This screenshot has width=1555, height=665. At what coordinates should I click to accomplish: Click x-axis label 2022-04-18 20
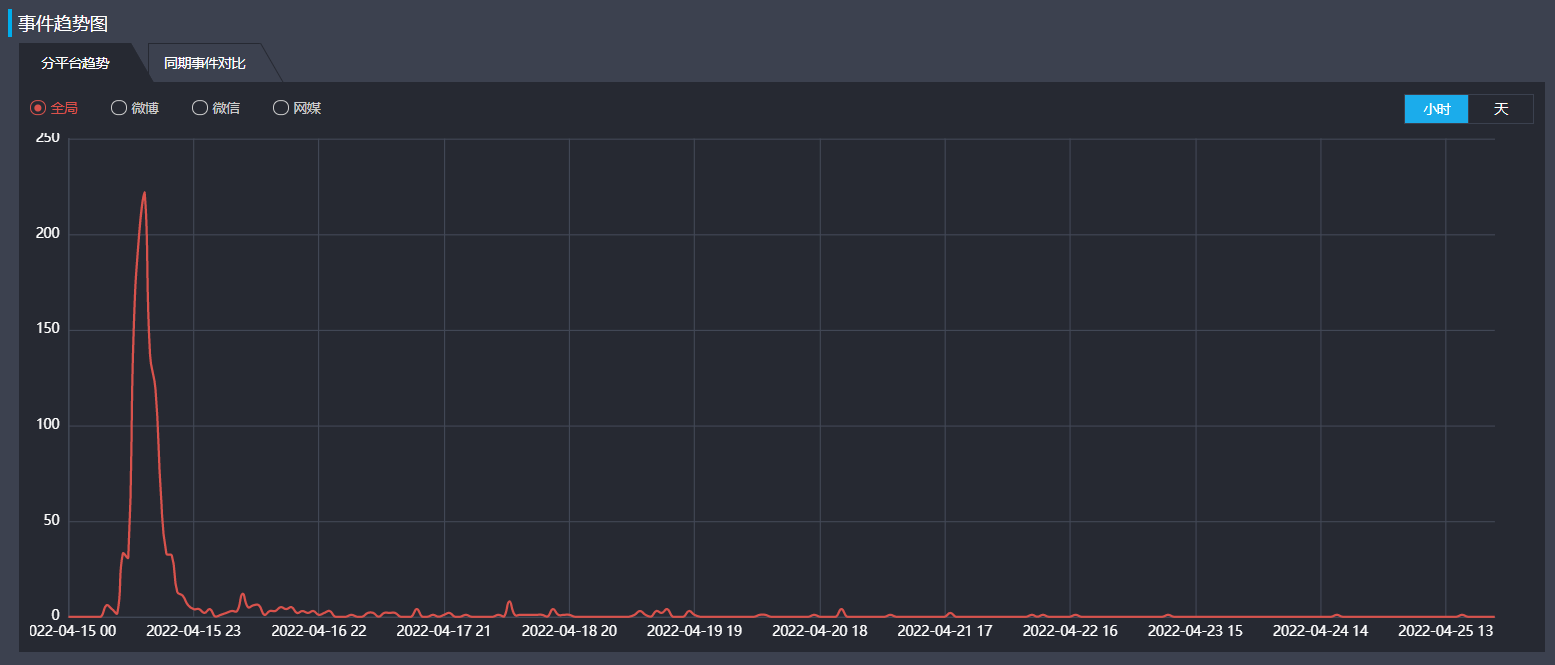tap(569, 631)
